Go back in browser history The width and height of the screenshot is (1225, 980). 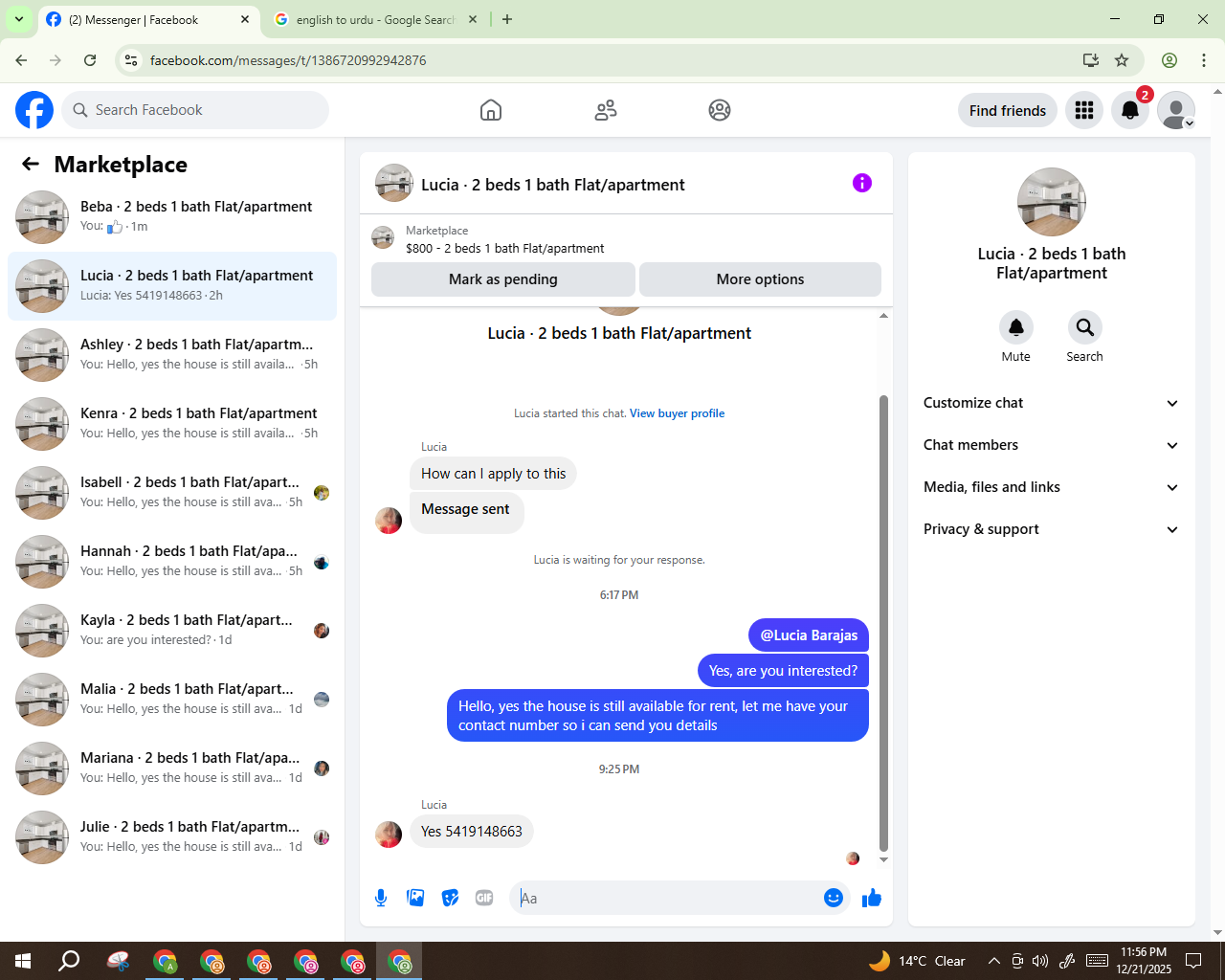pyautogui.click(x=21, y=60)
